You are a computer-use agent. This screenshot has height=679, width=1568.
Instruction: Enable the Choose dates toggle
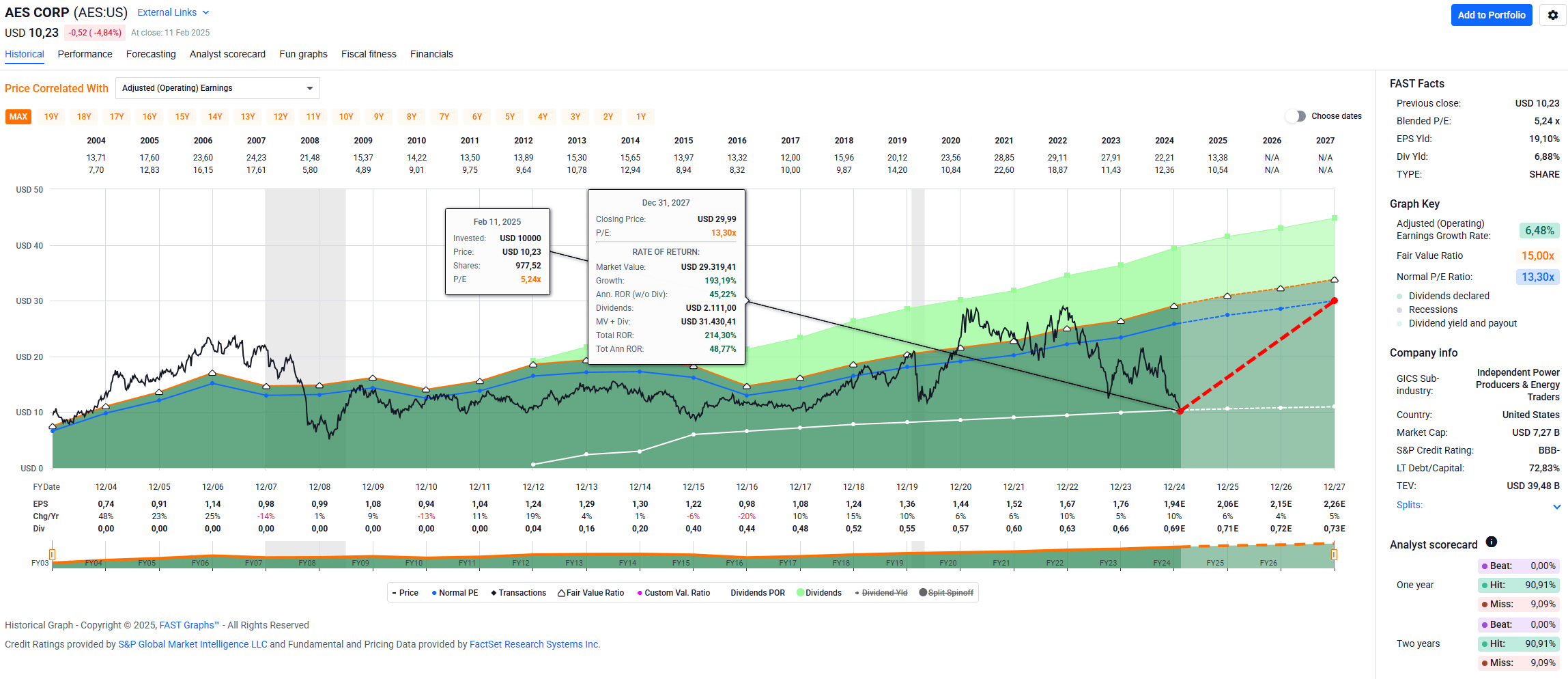(x=1295, y=116)
